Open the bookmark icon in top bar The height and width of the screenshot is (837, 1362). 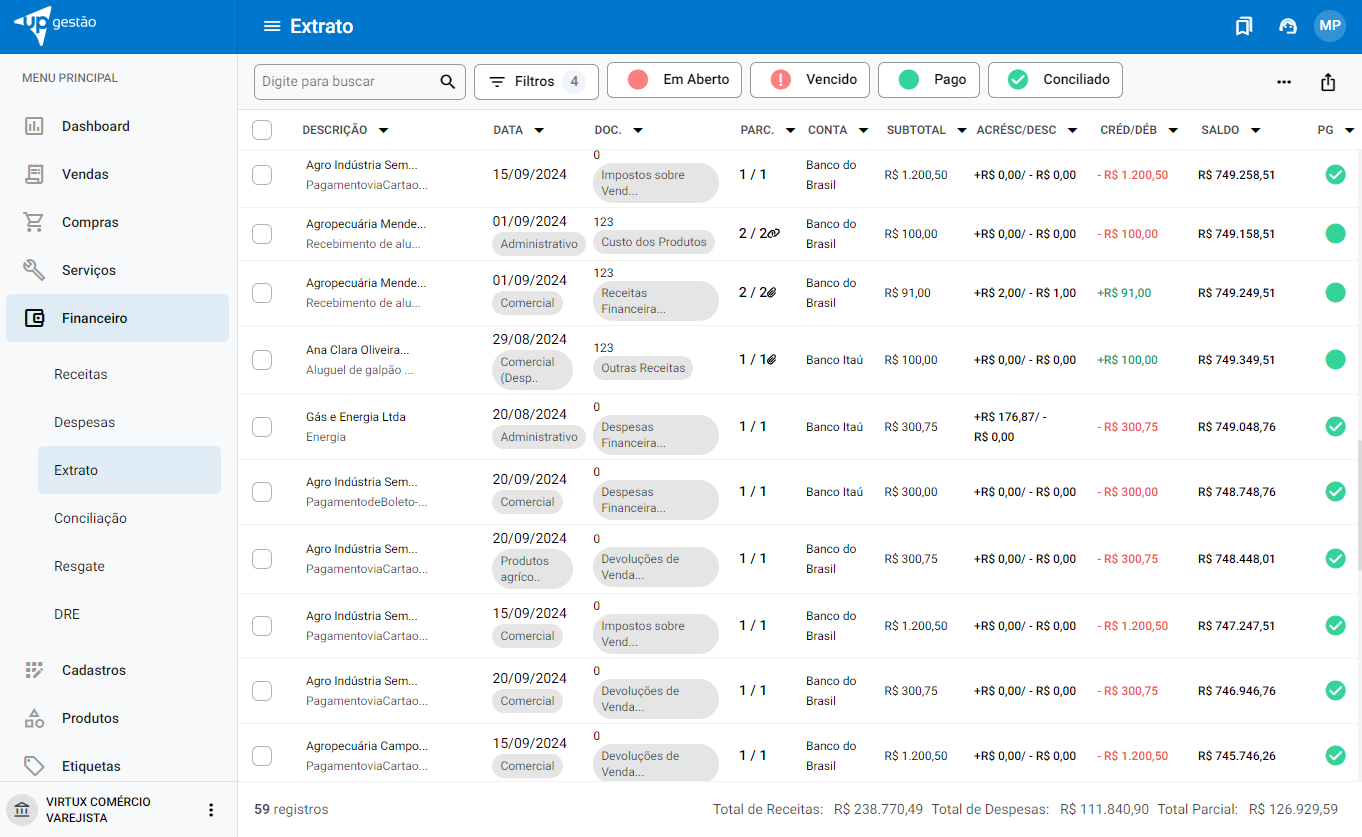coord(1243,26)
